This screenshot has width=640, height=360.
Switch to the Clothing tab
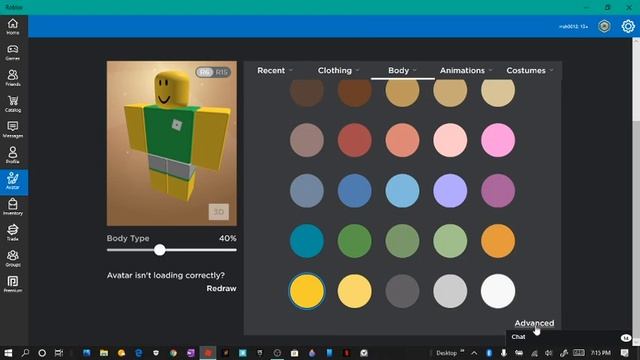pos(335,71)
